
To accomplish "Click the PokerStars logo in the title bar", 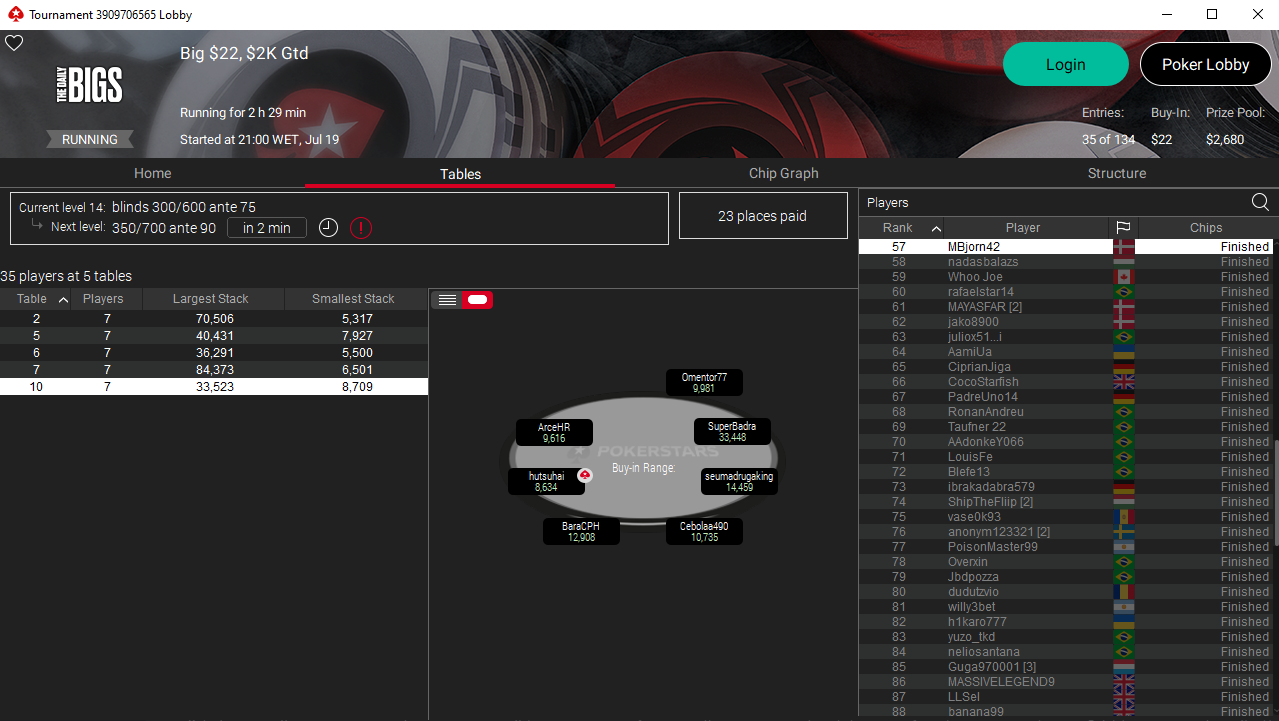I will point(14,15).
